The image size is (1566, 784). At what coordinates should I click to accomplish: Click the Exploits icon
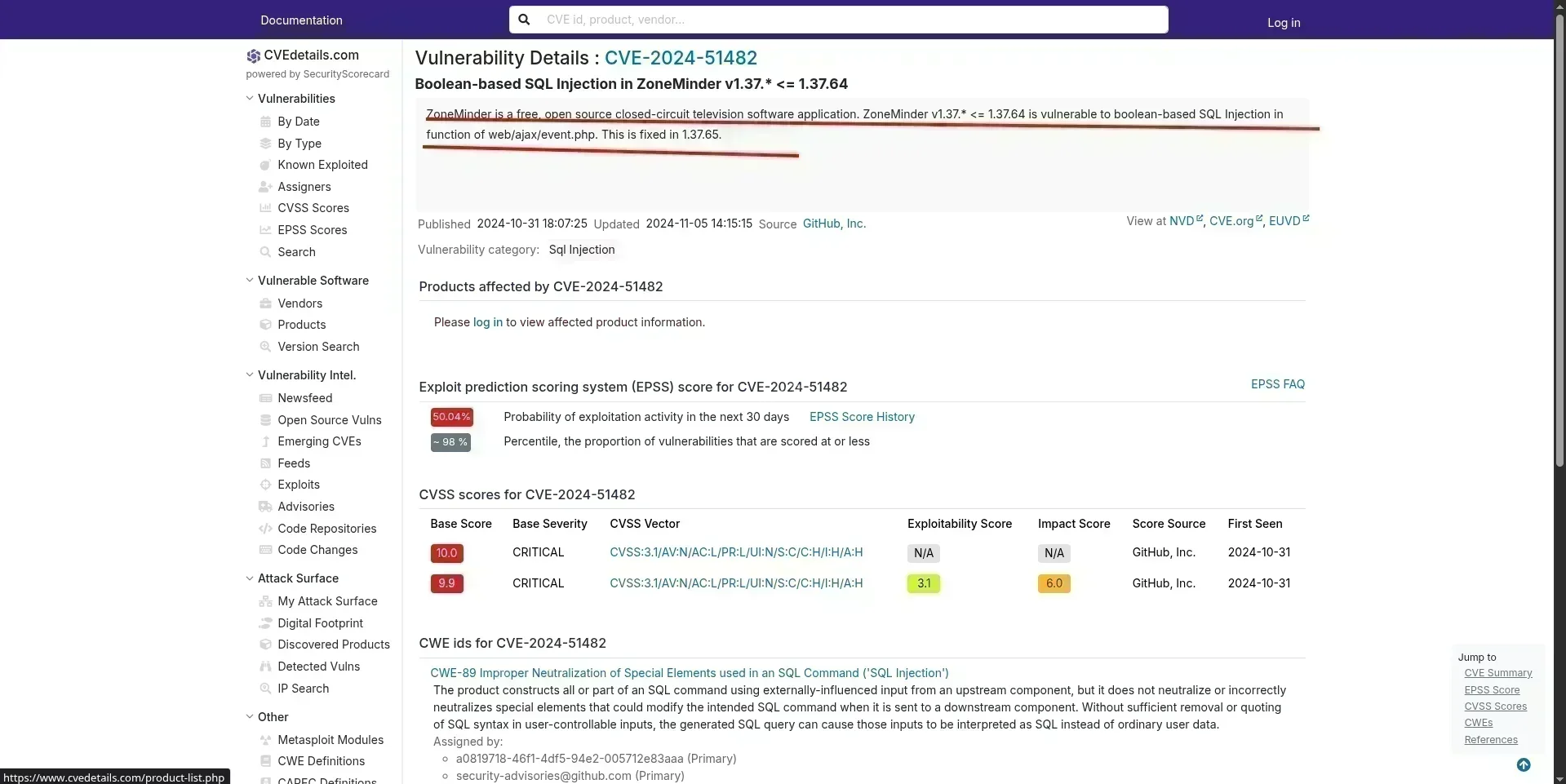point(265,485)
